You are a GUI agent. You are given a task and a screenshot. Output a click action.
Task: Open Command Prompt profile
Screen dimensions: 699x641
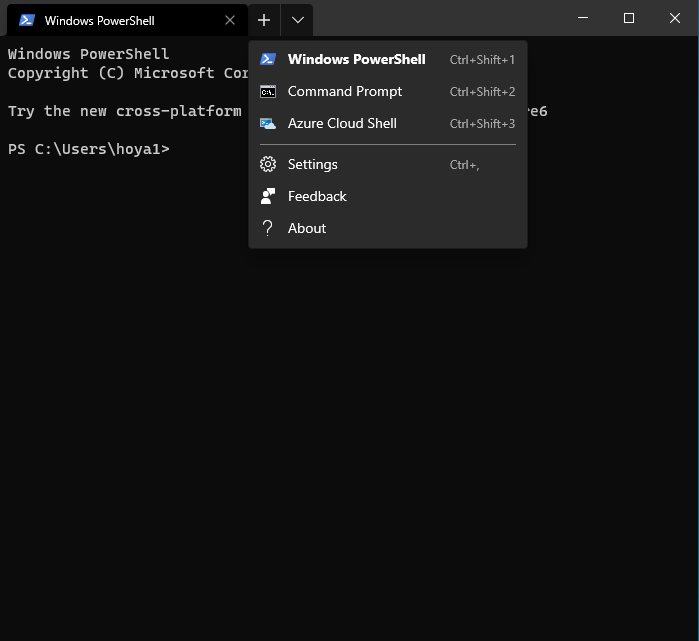[x=388, y=91]
